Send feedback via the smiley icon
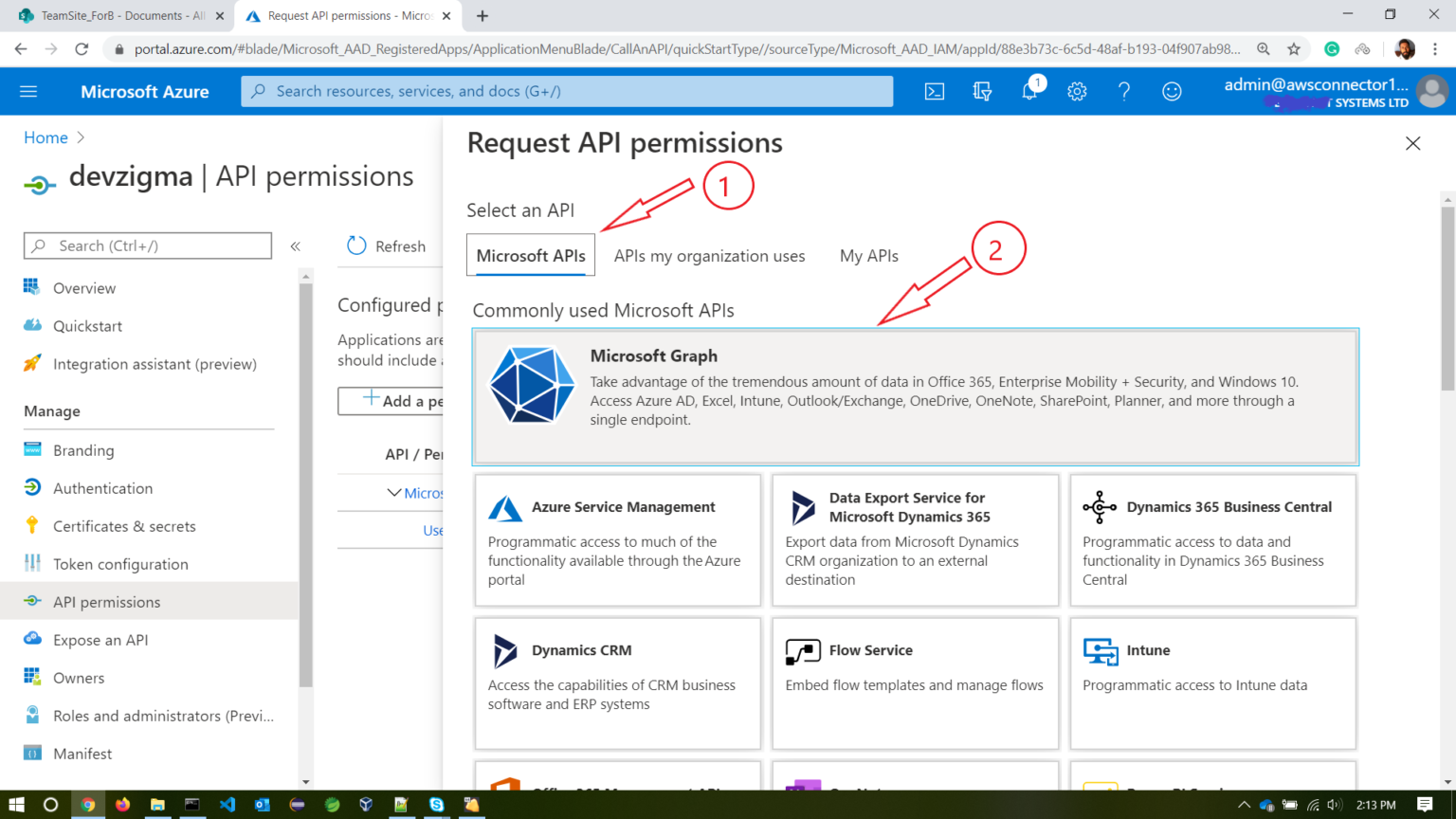The height and width of the screenshot is (819, 1456). click(x=1172, y=91)
